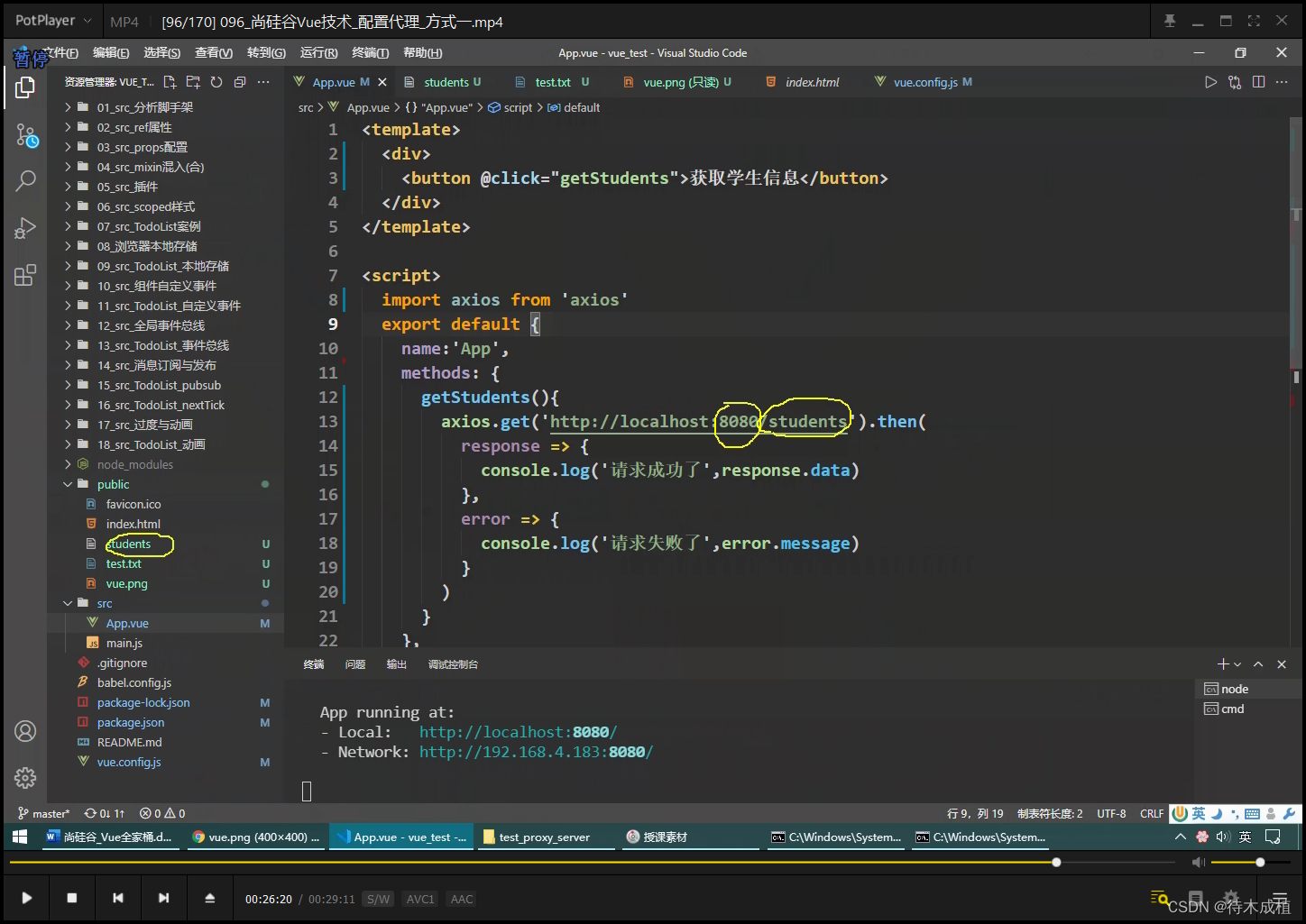This screenshot has height=924, width=1306.
Task: Click the Run code icon in editor toolbar
Action: [x=1210, y=82]
